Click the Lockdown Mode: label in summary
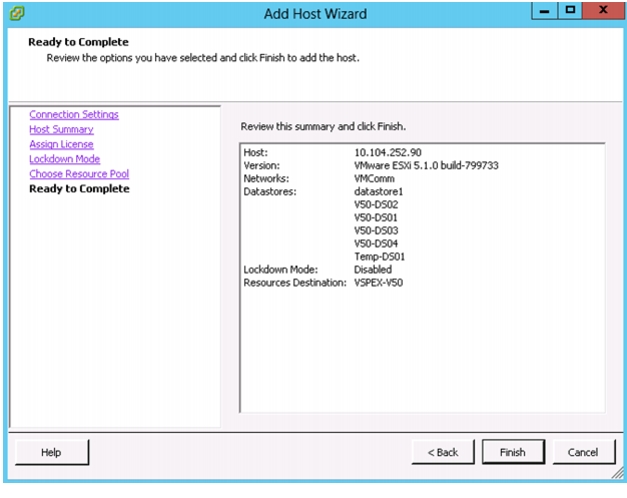This screenshot has height=498, width=627. tap(281, 270)
